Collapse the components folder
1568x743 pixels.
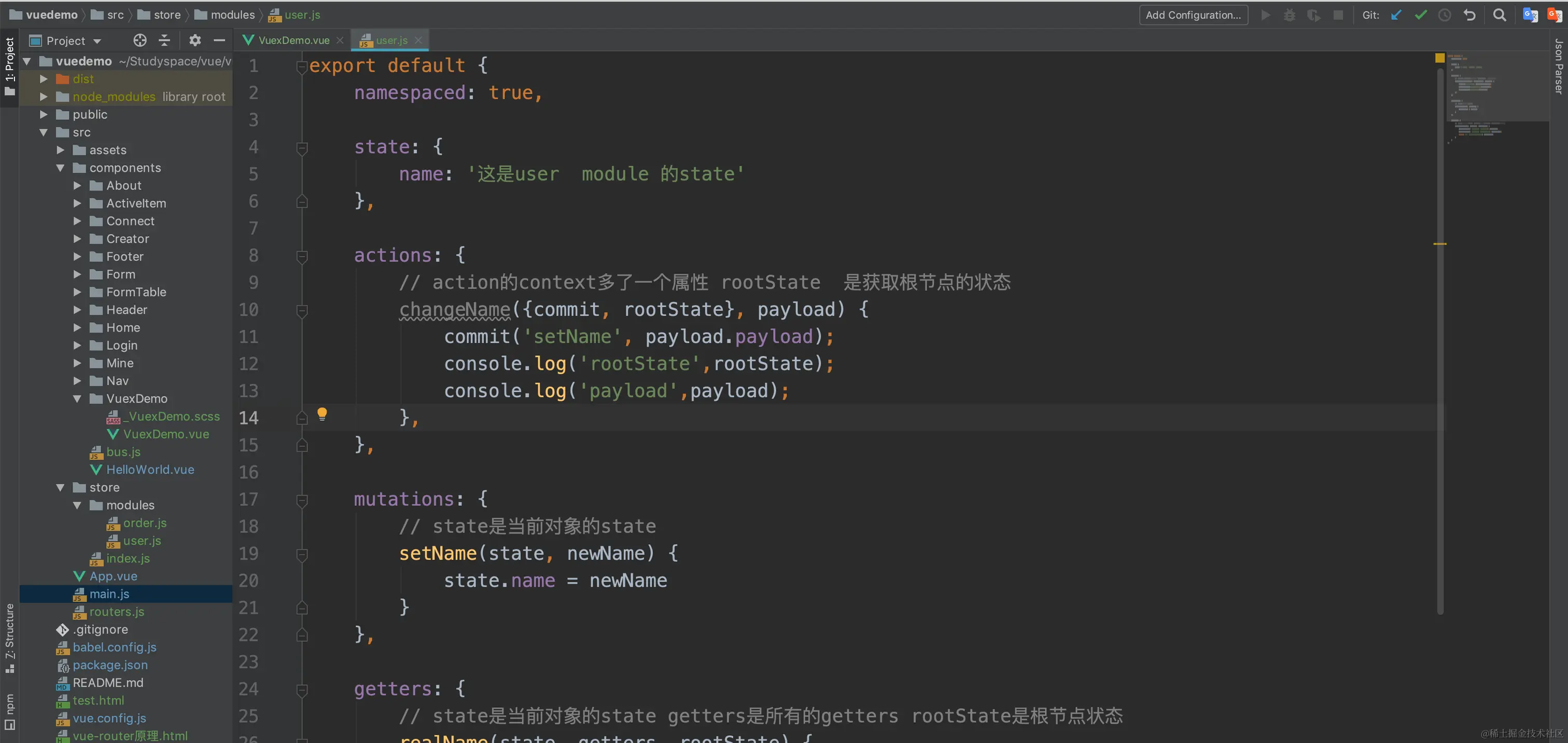pos(60,168)
